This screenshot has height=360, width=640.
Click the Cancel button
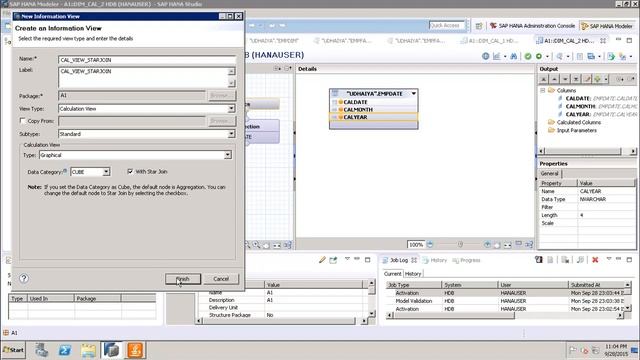(x=221, y=279)
